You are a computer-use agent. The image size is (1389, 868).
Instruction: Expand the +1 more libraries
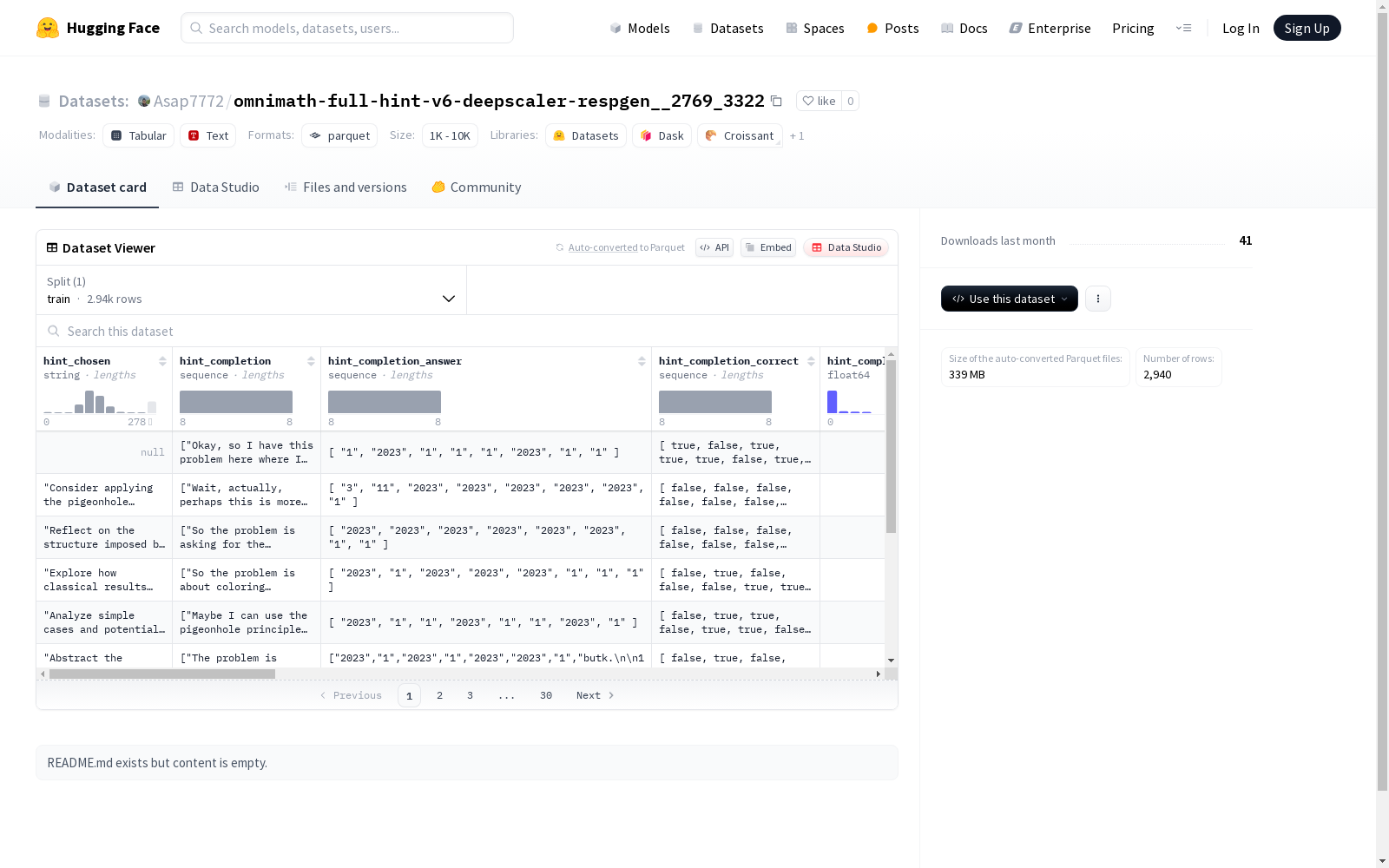(797, 136)
